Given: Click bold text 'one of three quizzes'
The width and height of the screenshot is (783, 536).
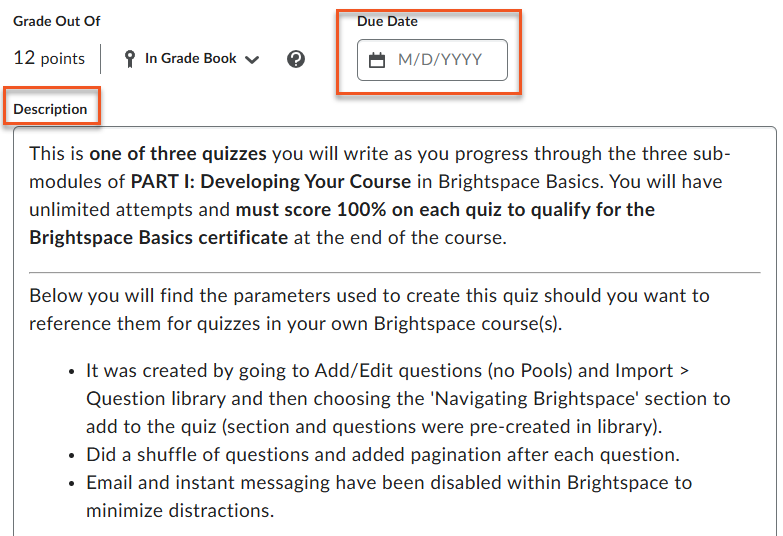Looking at the screenshot, I should coord(177,154).
